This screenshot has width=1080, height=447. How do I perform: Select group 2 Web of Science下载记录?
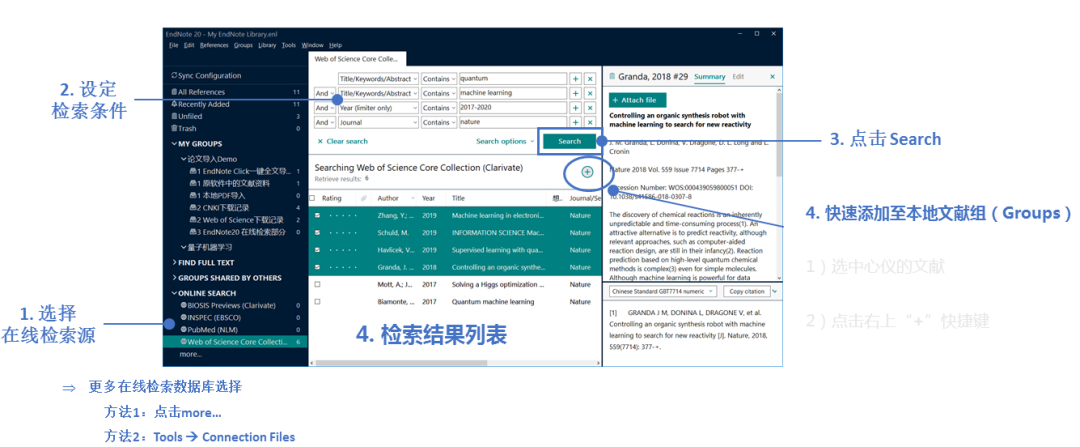[236, 220]
